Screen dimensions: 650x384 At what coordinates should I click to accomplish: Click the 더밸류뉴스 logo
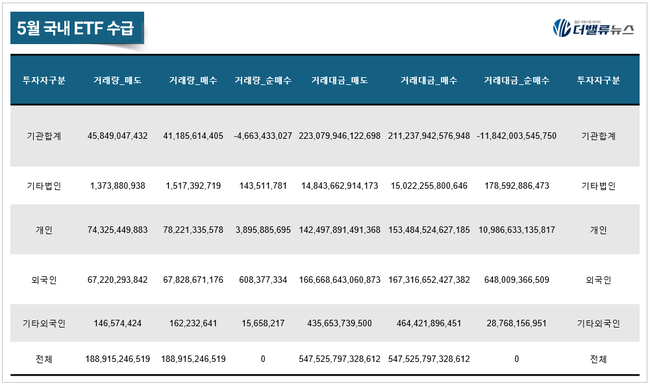click(x=593, y=28)
